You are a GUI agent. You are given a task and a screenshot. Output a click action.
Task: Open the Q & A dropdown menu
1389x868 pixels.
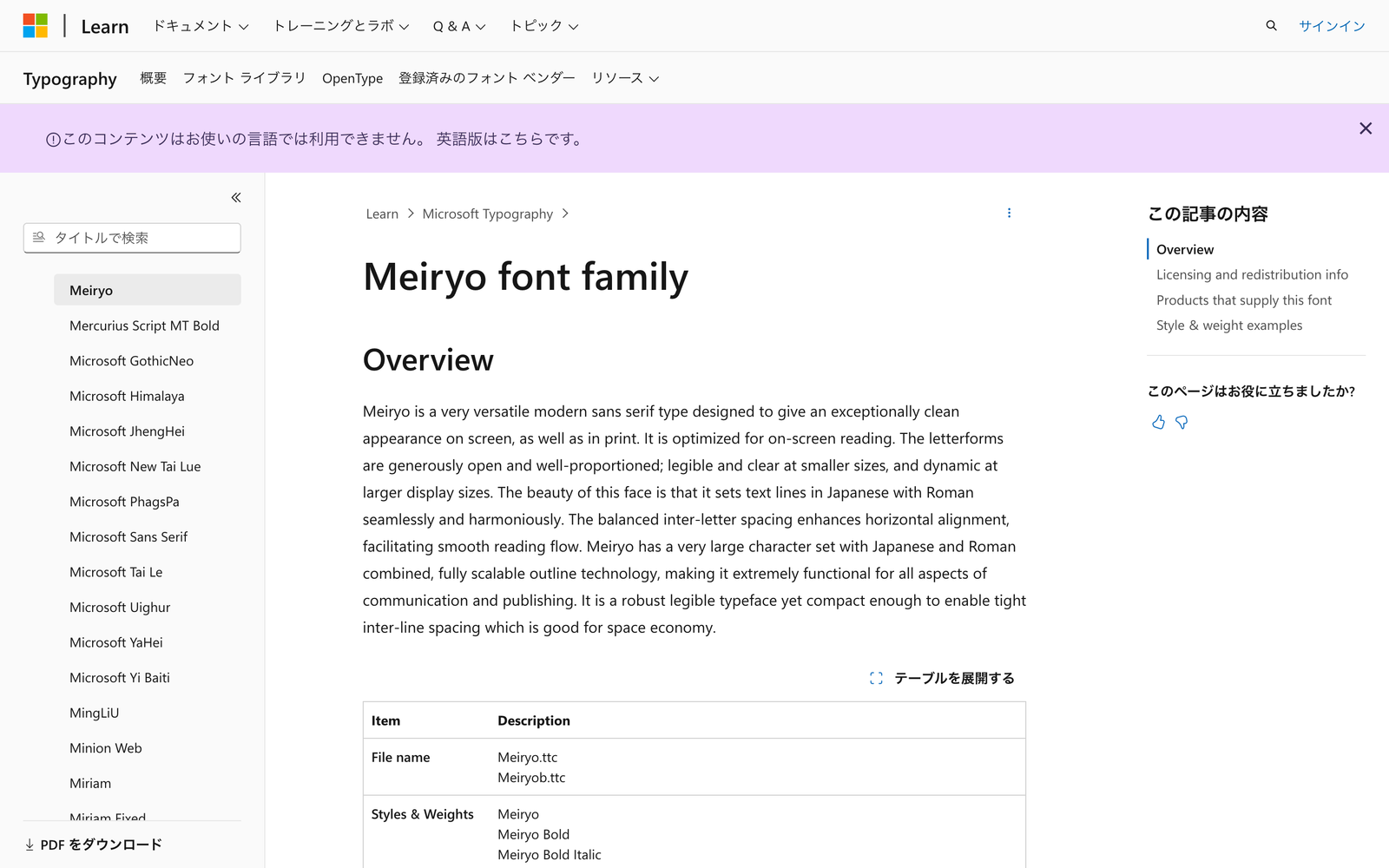(x=459, y=26)
